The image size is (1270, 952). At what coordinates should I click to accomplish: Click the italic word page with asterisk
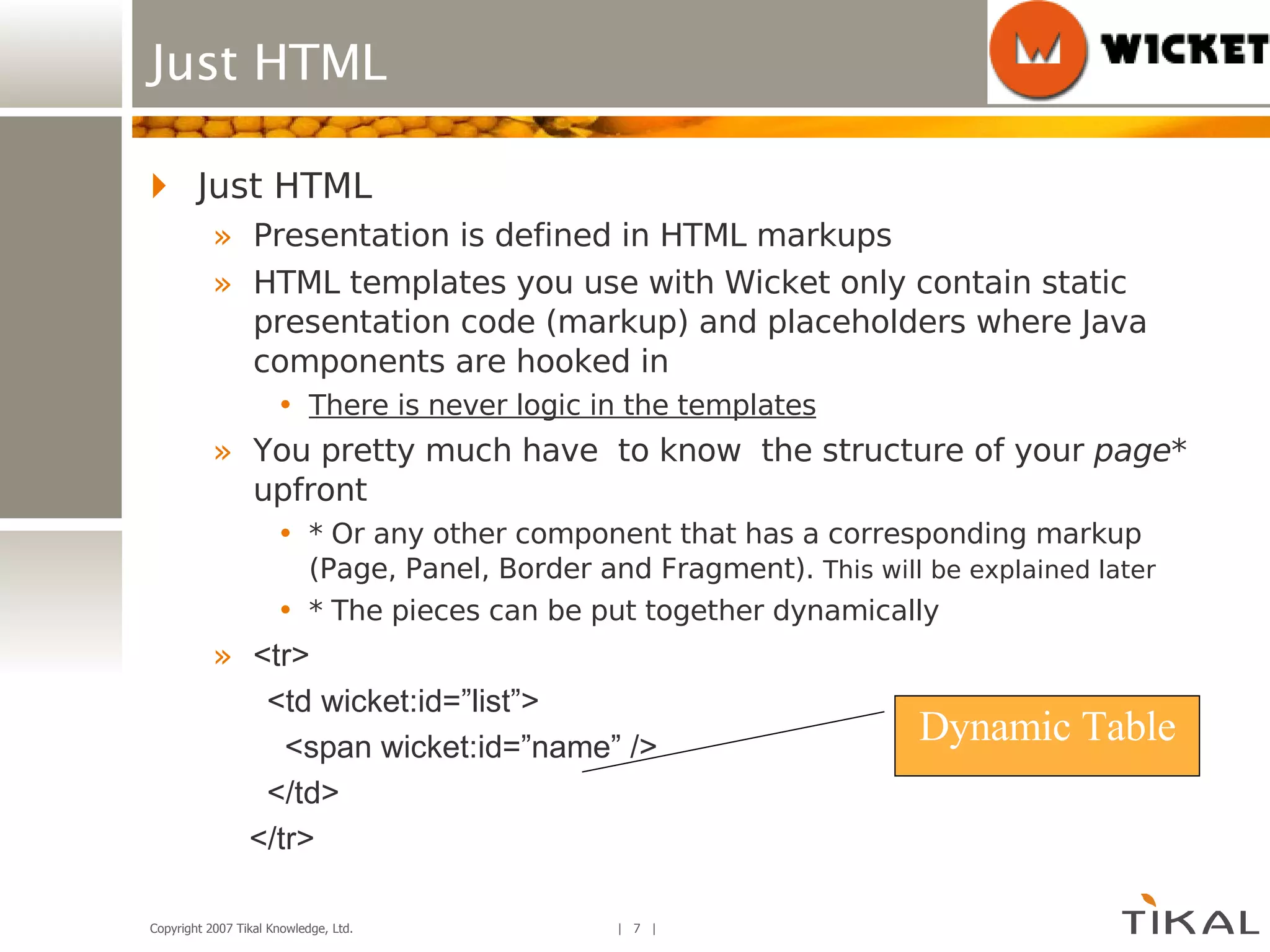1139,451
